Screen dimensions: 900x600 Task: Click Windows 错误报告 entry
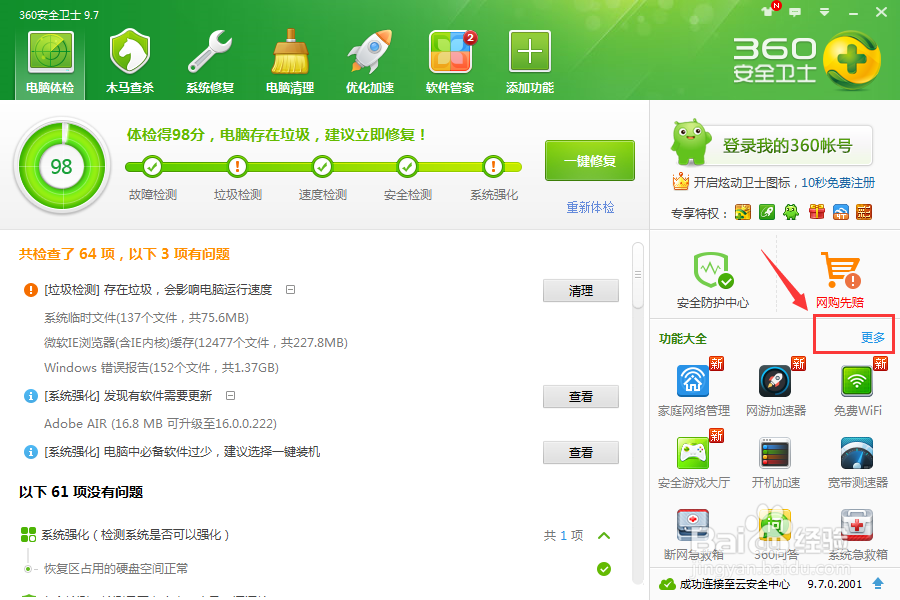[161, 367]
